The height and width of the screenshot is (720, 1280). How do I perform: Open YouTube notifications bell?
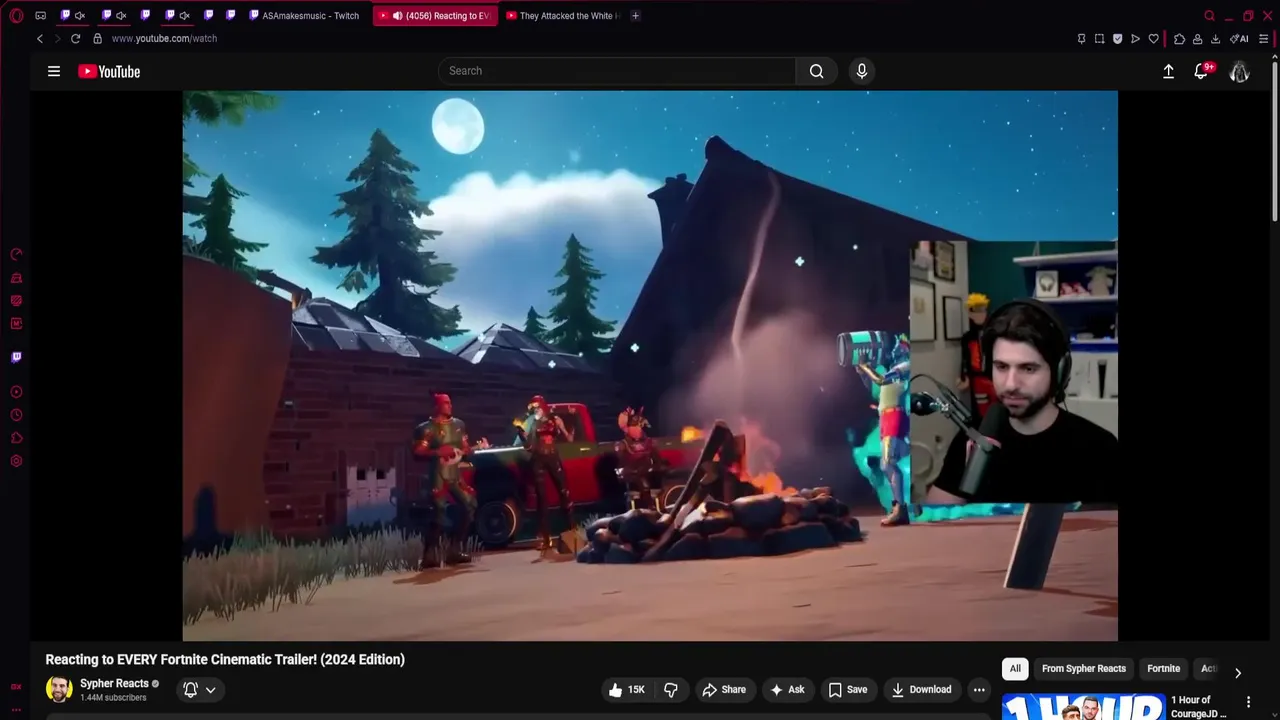pyautogui.click(x=1202, y=71)
